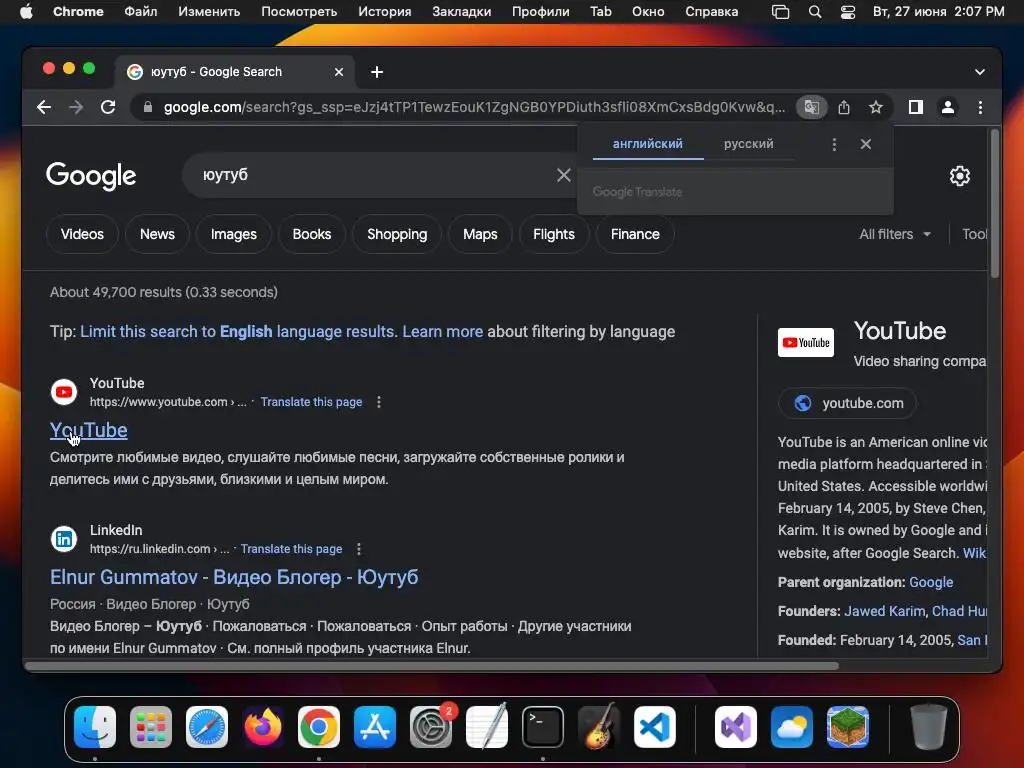The width and height of the screenshot is (1024, 768).
Task: Toggle Chrome side panel icon
Action: [916, 107]
